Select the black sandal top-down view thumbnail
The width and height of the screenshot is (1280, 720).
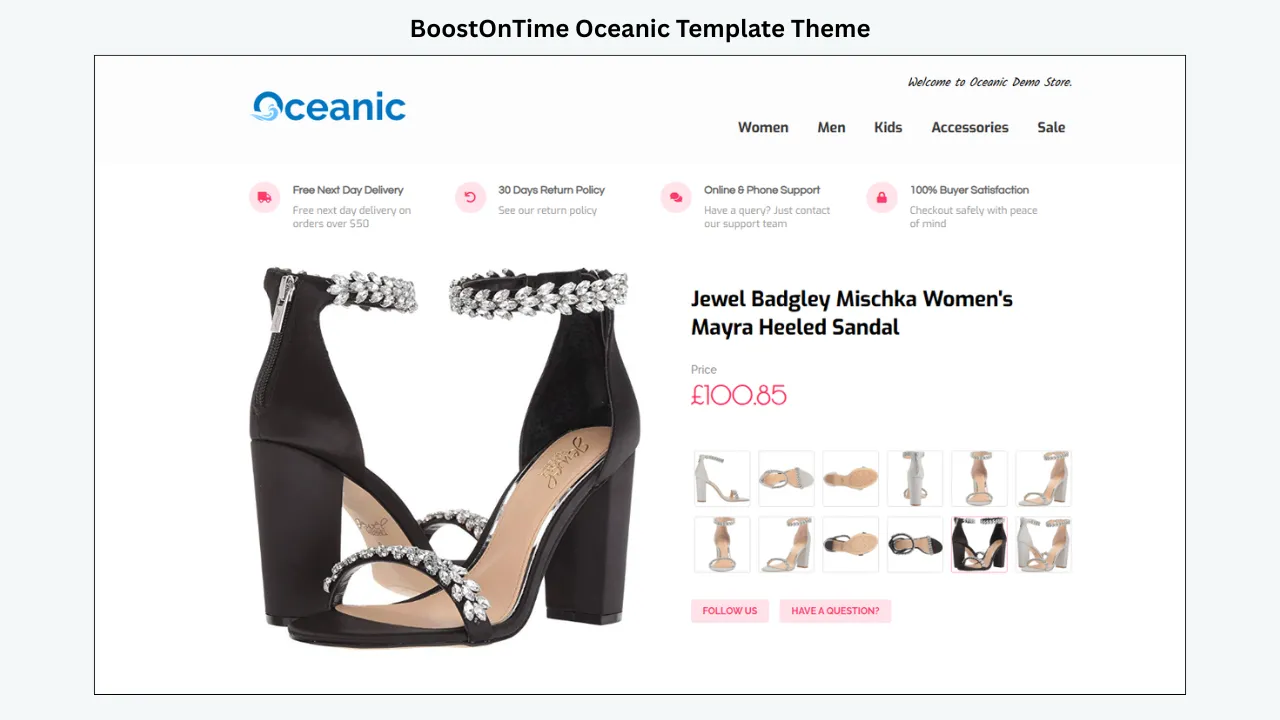point(915,544)
